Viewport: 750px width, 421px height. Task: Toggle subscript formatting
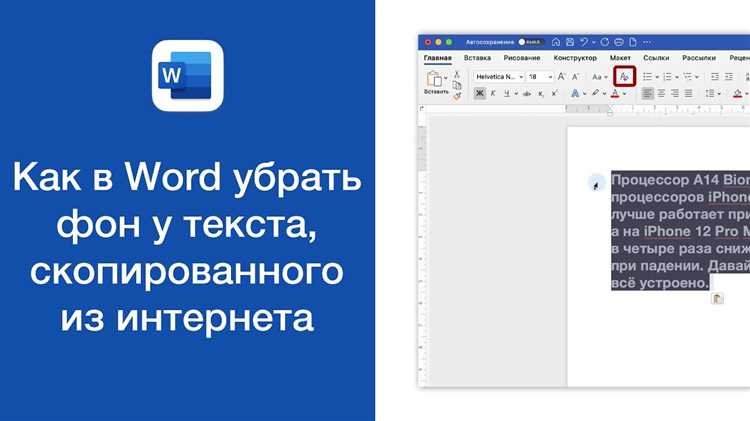tap(540, 94)
